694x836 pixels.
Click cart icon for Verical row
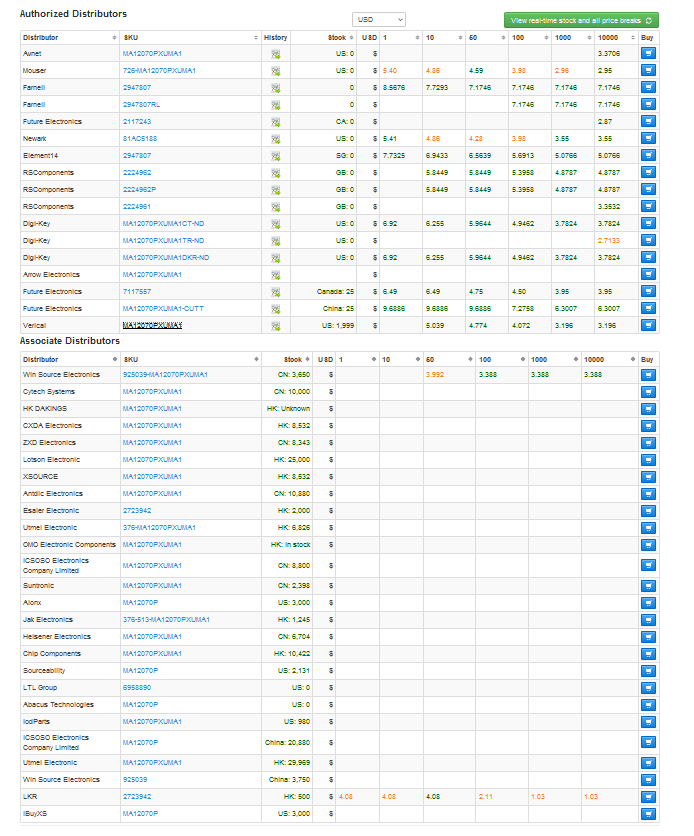648,325
